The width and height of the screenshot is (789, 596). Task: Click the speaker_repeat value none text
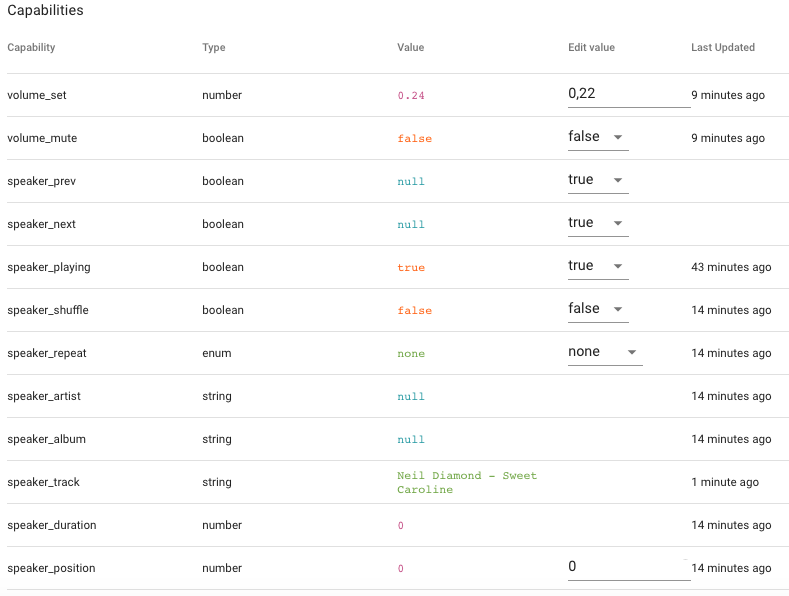pyautogui.click(x=411, y=354)
